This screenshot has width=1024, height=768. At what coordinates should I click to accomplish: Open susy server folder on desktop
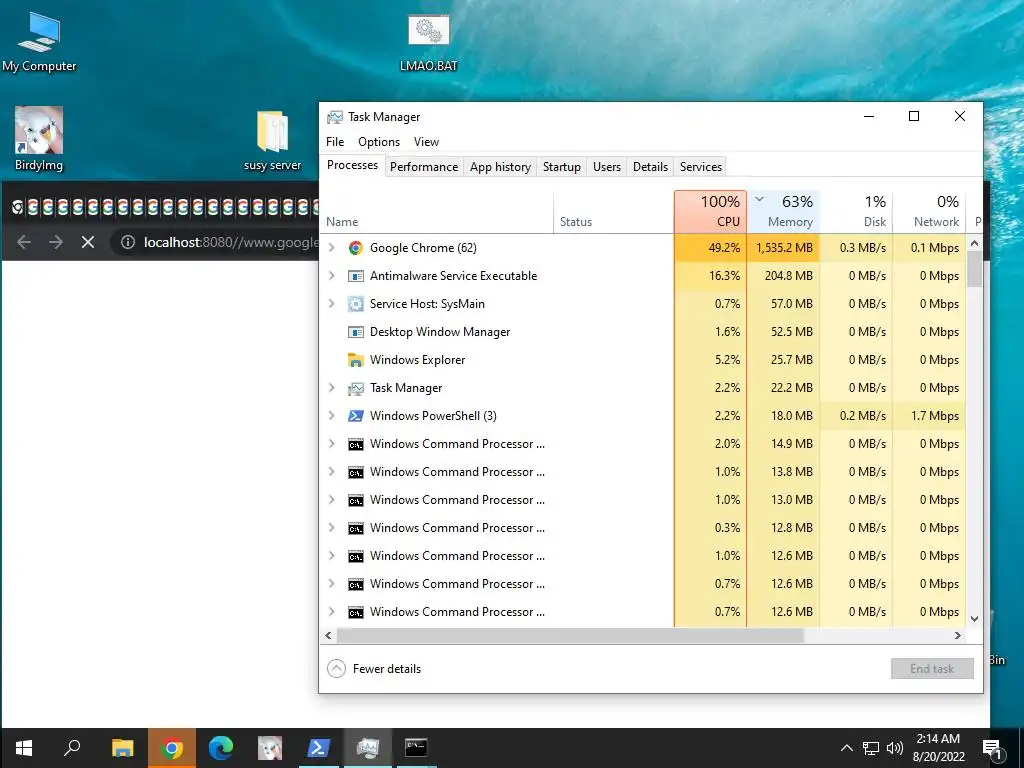272,140
